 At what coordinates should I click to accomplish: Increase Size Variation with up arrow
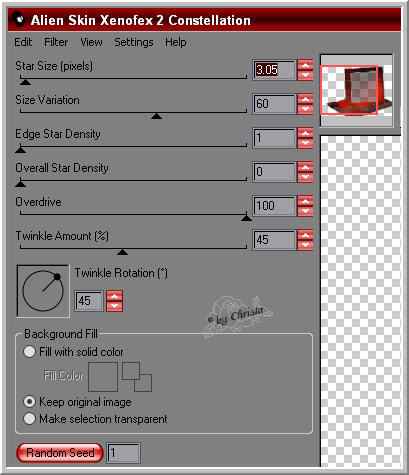[x=305, y=99]
